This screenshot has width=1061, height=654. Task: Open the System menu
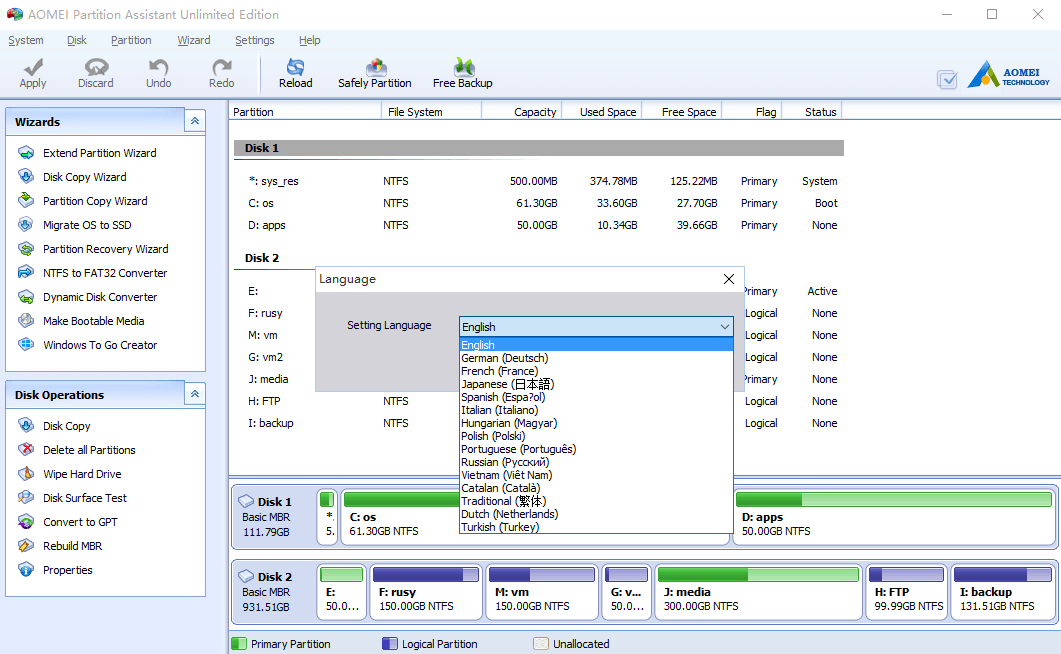26,41
